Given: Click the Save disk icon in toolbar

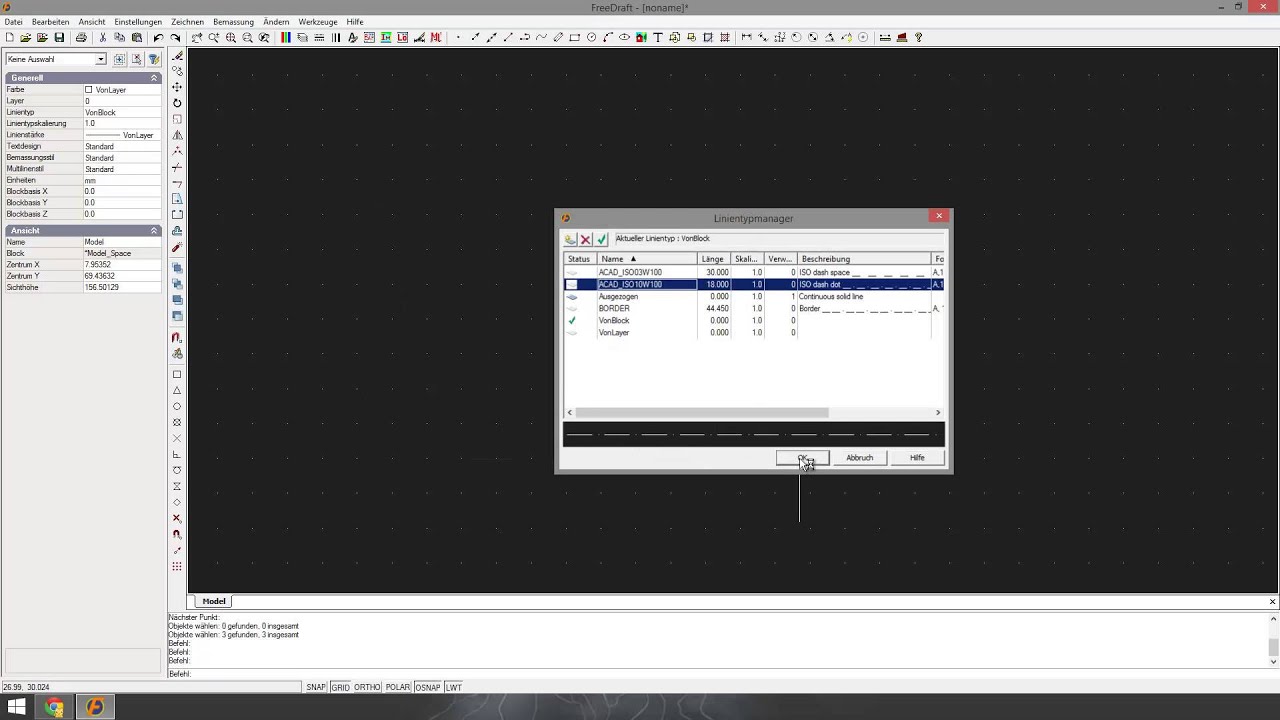Looking at the screenshot, I should pyautogui.click(x=59, y=38).
